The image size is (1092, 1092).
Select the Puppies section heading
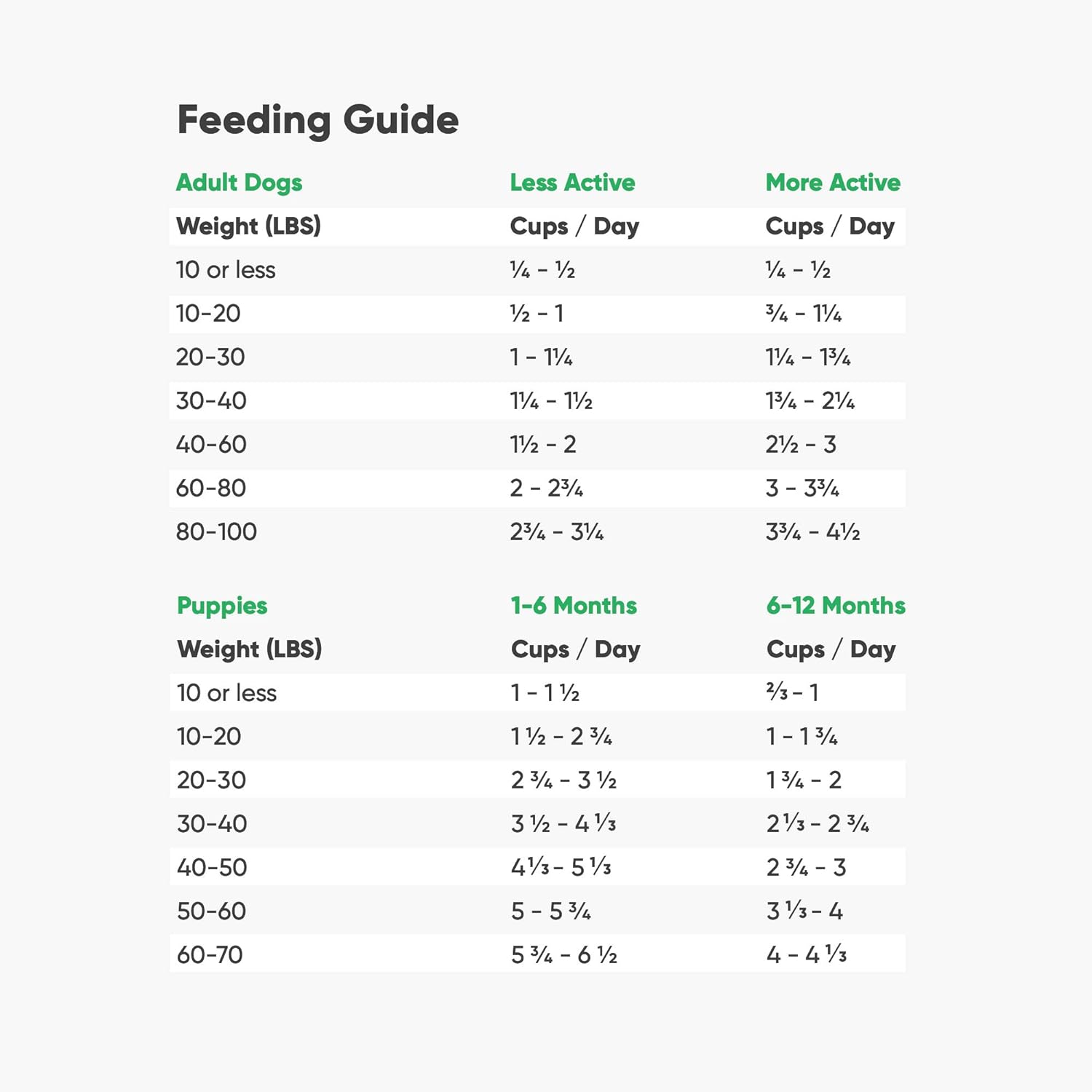click(x=222, y=605)
